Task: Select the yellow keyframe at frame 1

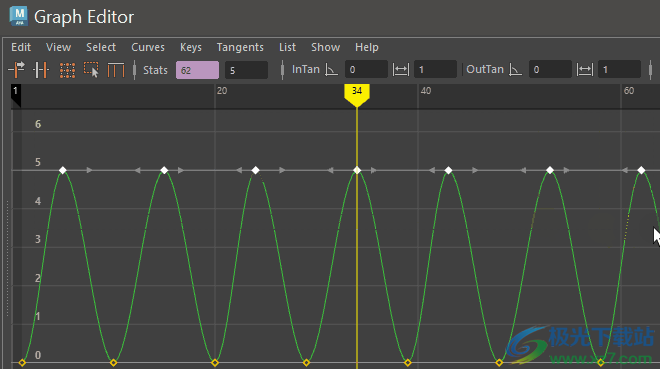Action: point(22,363)
